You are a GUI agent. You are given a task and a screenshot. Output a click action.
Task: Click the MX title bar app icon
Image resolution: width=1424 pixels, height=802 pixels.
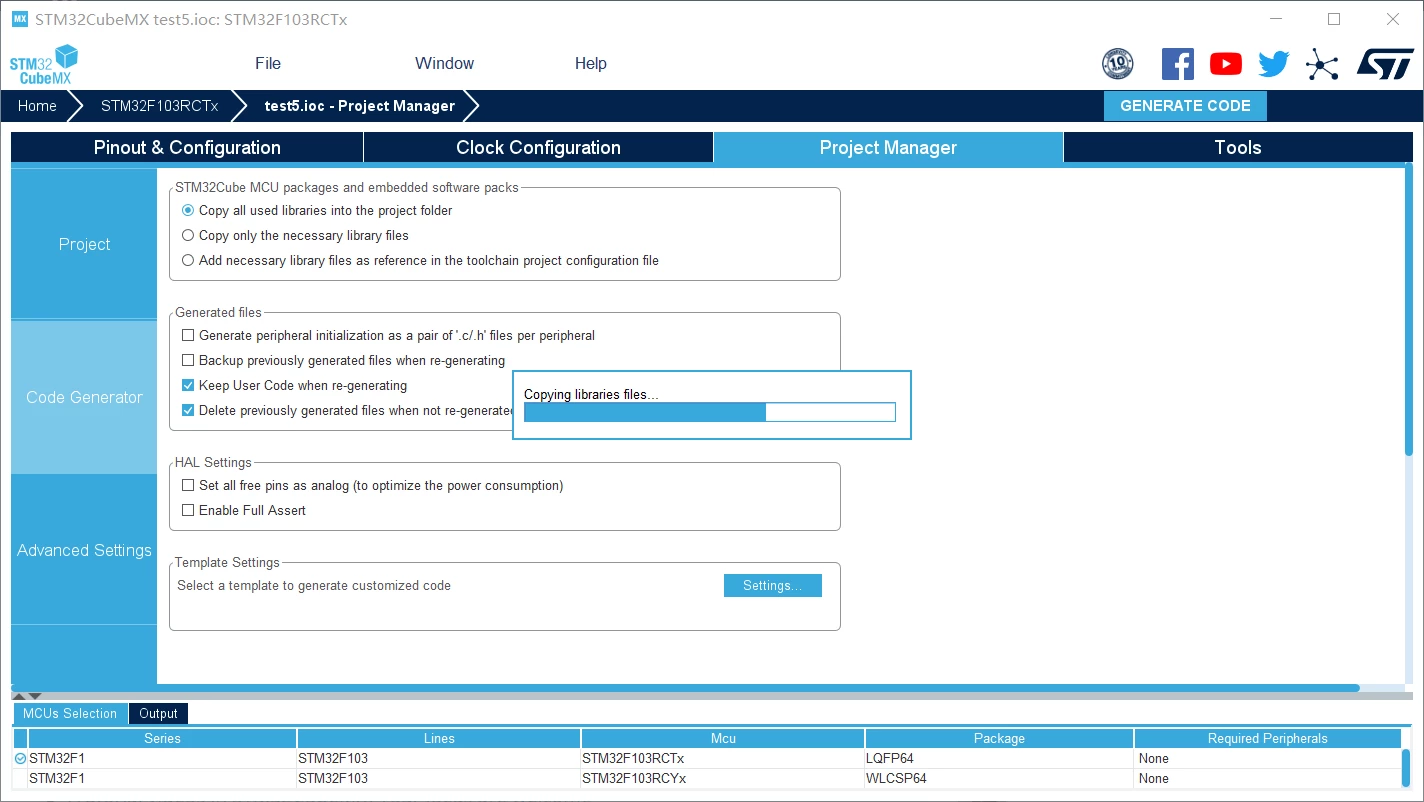click(20, 19)
